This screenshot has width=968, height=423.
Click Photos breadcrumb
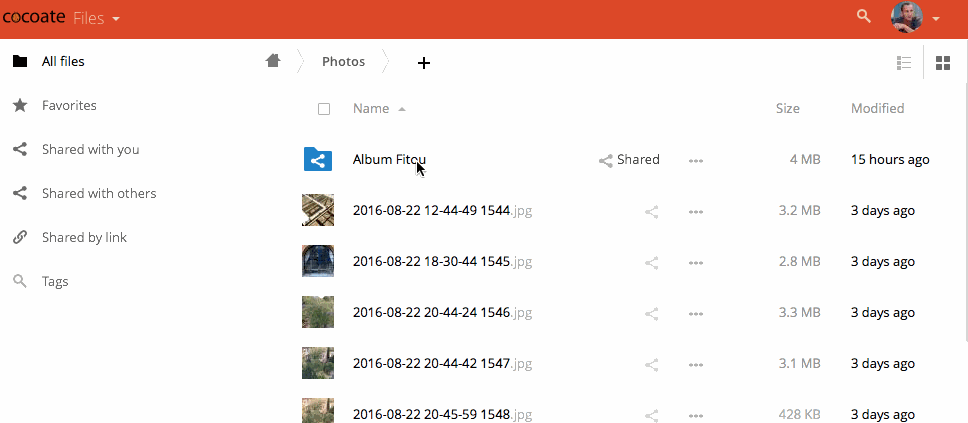343,62
